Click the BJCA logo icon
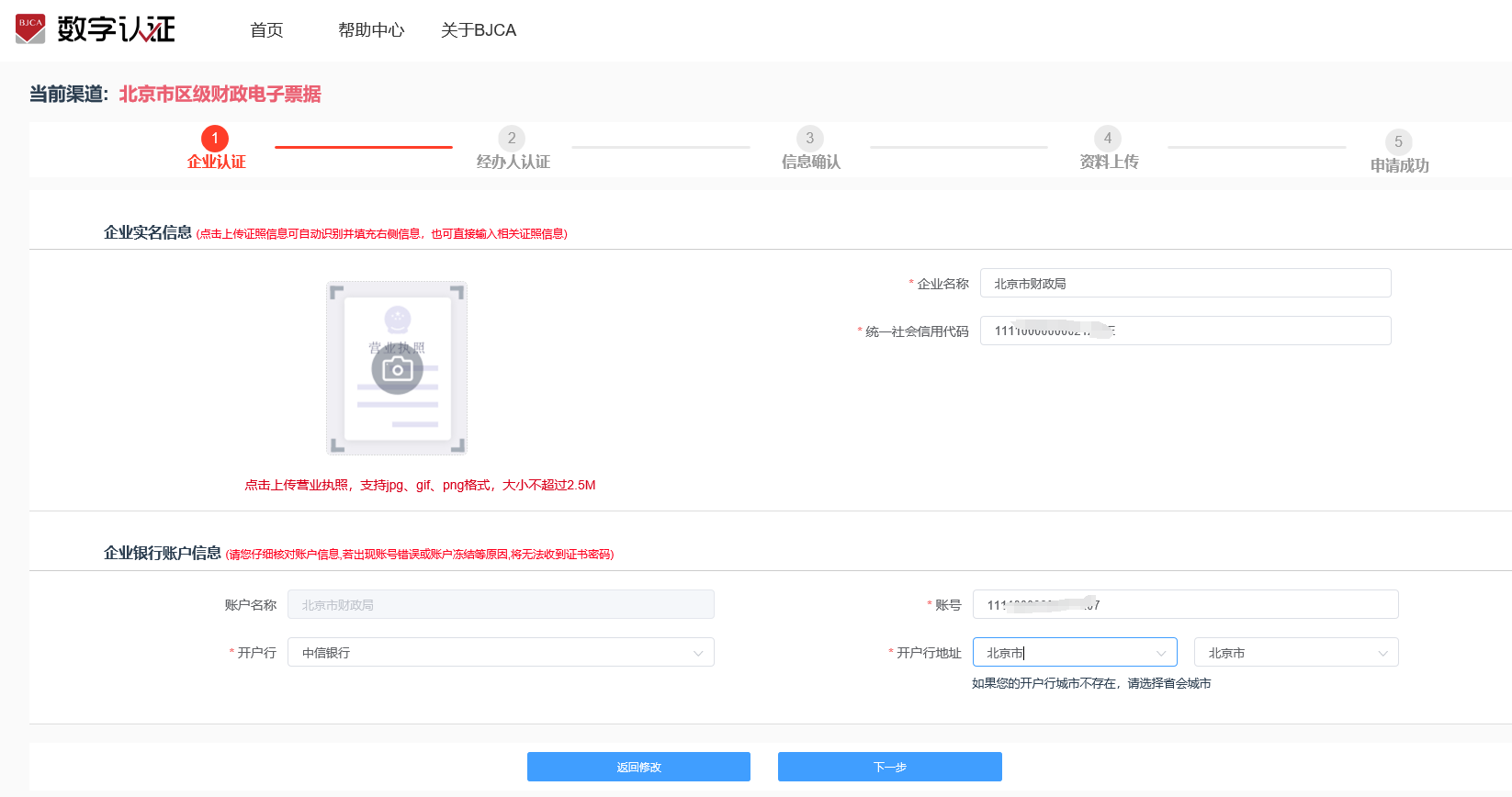The width and height of the screenshot is (1512, 797). pyautogui.click(x=30, y=28)
